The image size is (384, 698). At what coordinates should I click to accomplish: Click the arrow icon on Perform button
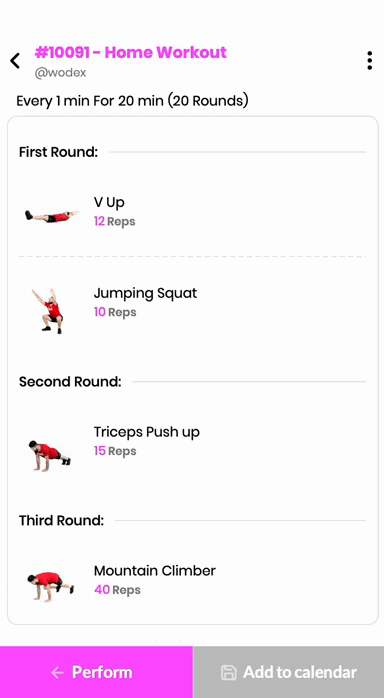[57, 672]
